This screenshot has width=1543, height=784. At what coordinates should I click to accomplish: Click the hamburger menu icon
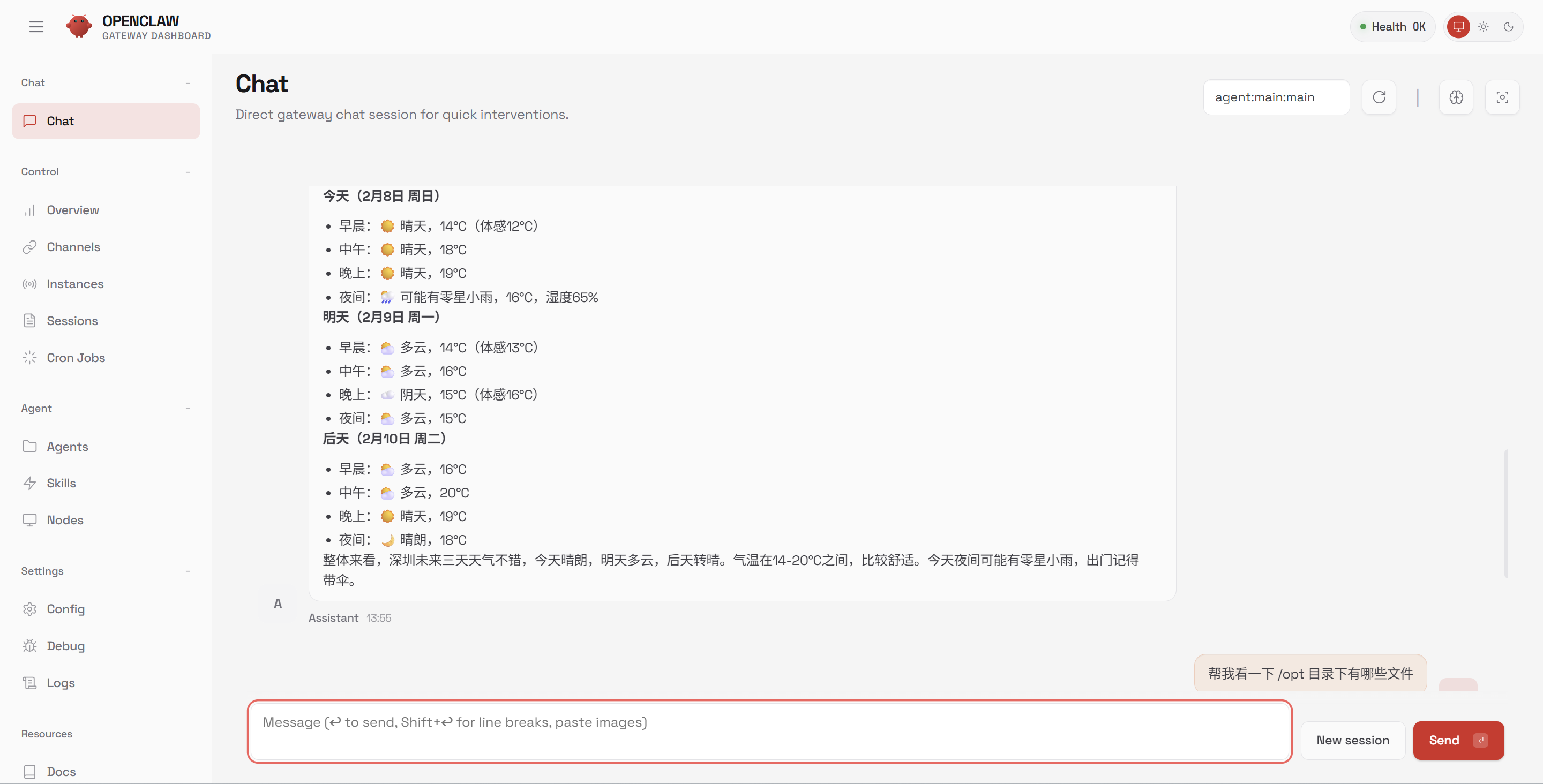tap(36, 26)
